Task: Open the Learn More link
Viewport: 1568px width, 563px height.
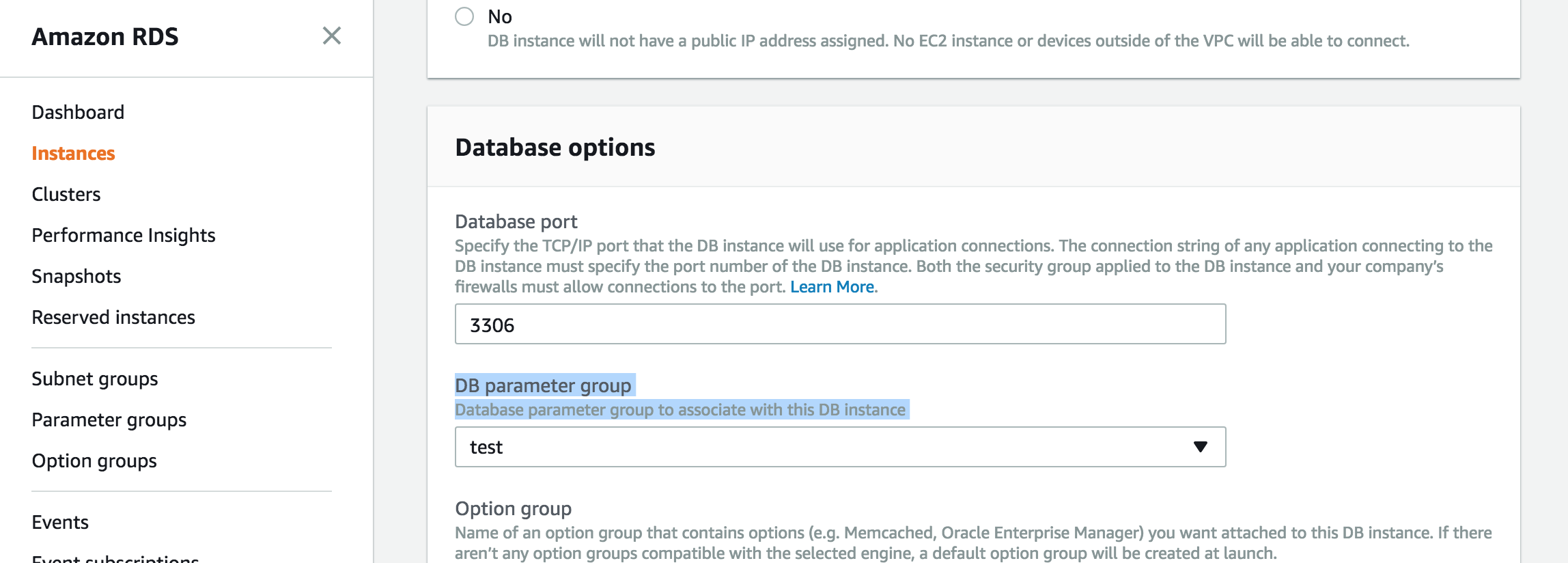Action: [x=832, y=287]
